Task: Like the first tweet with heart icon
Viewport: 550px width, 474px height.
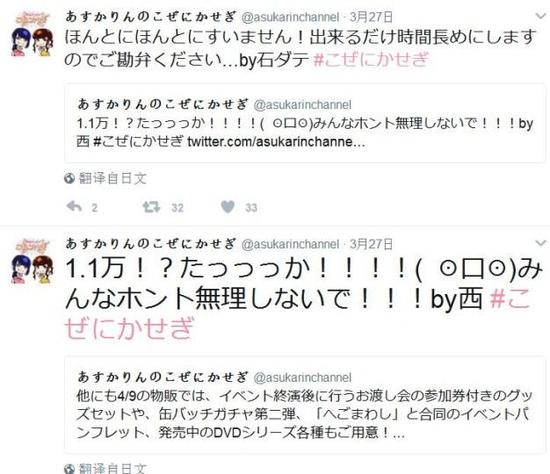Action: 228,207
